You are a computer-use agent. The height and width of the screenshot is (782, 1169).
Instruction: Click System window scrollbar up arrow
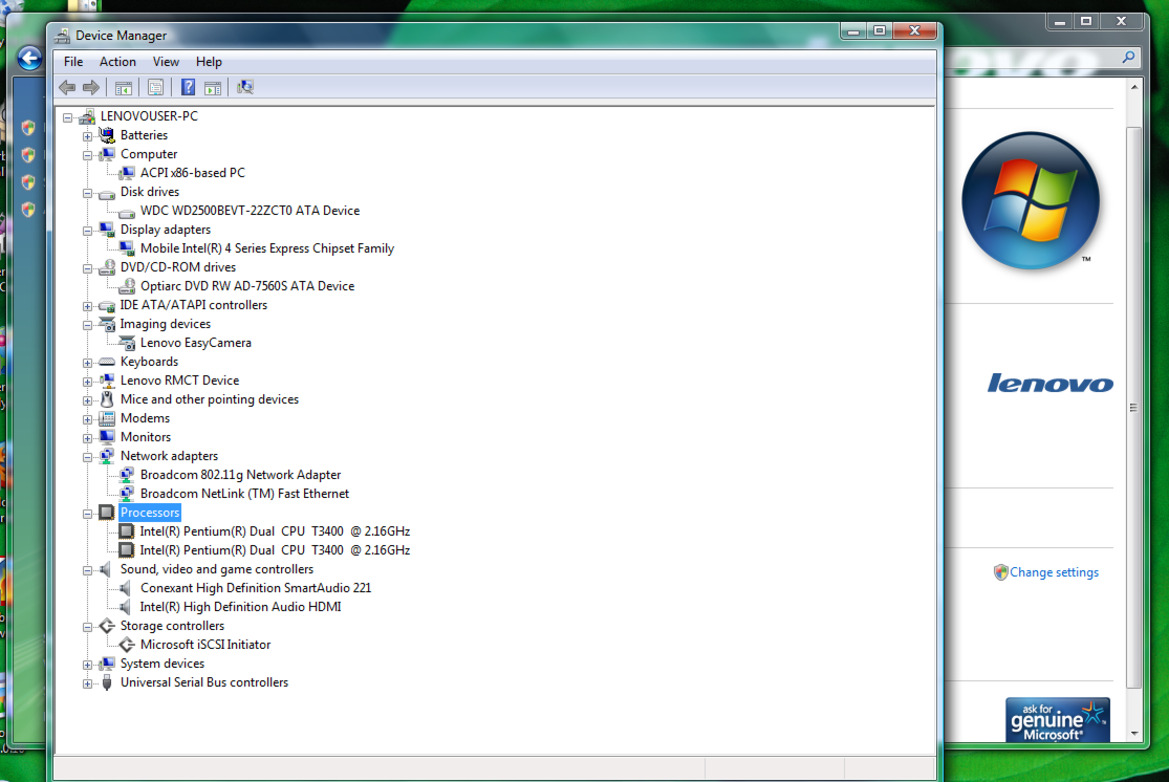point(1134,87)
